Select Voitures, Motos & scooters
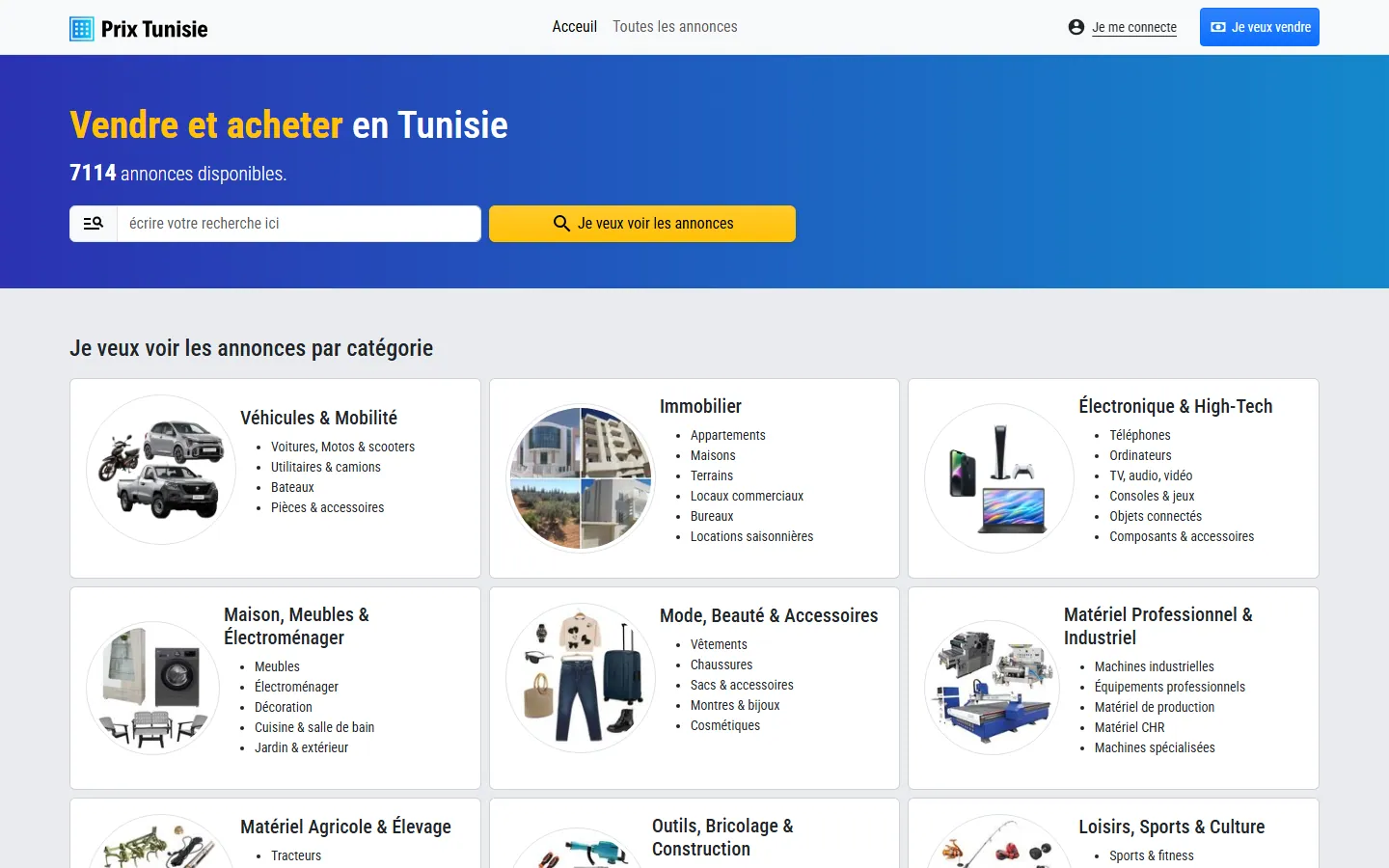Screen dimensions: 1389x868 342,447
